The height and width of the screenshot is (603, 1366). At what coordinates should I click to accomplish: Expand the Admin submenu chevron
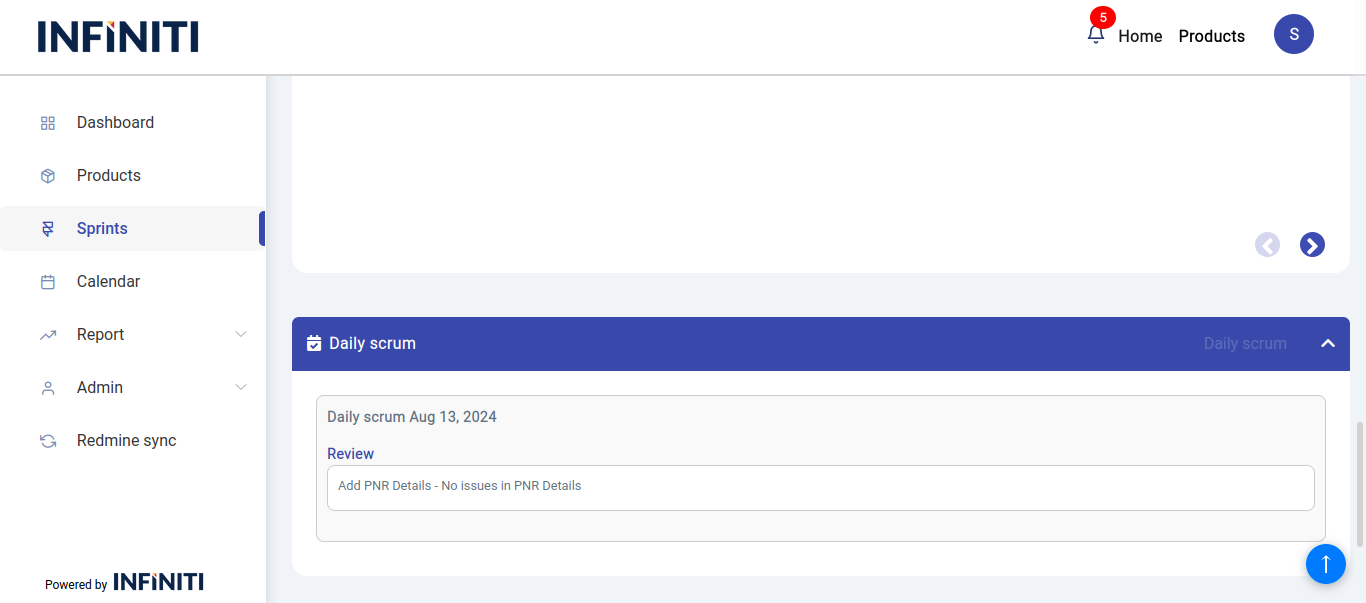(241, 387)
